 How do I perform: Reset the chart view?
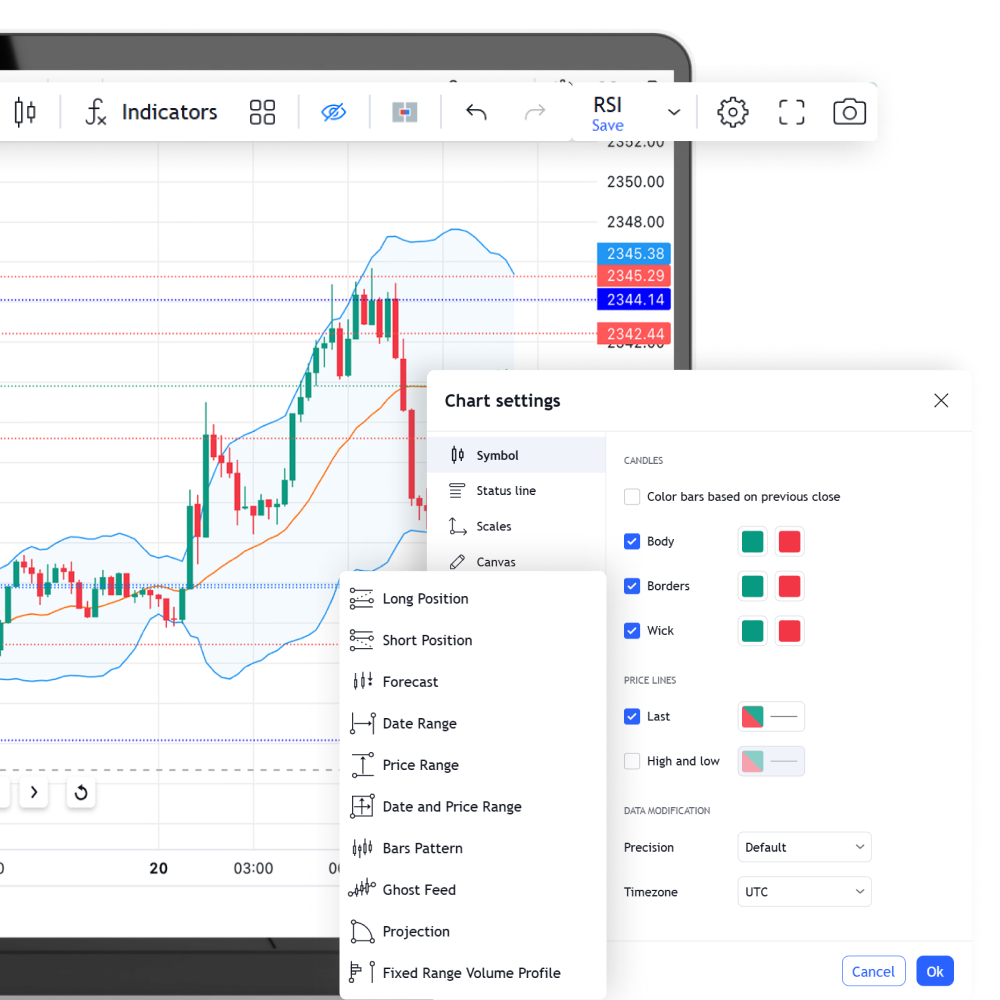coord(81,792)
